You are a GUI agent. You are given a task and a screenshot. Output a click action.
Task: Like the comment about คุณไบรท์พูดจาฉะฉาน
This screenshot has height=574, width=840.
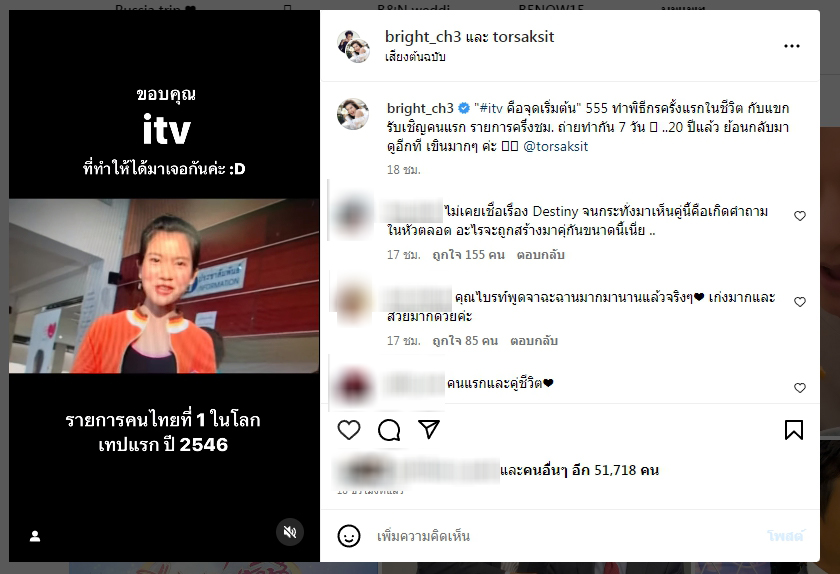799,302
